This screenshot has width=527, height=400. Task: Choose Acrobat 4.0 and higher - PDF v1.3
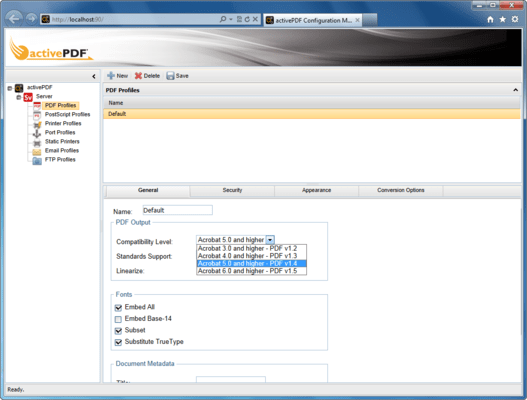[x=251, y=256]
